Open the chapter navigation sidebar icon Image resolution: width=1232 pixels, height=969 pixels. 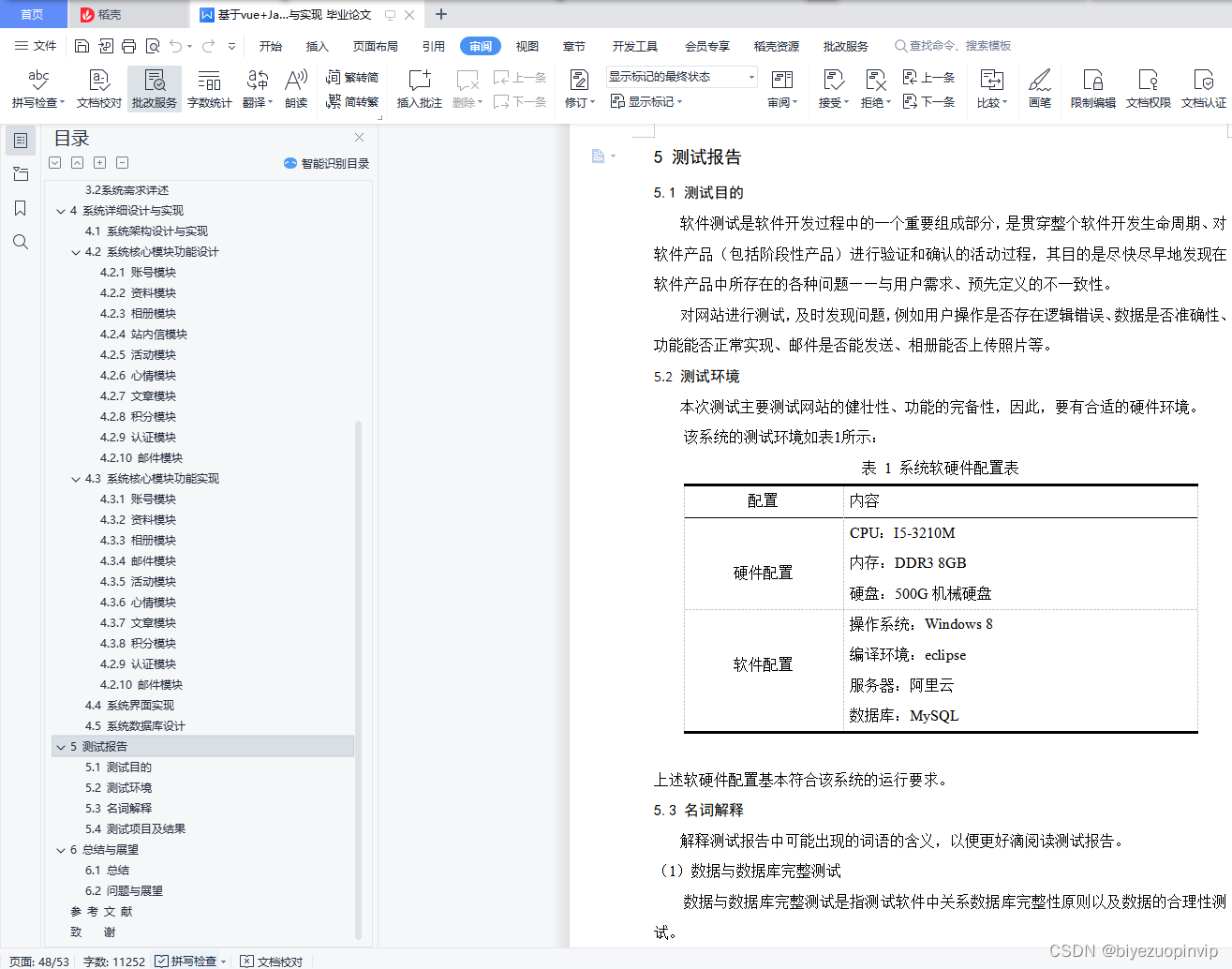[21, 174]
